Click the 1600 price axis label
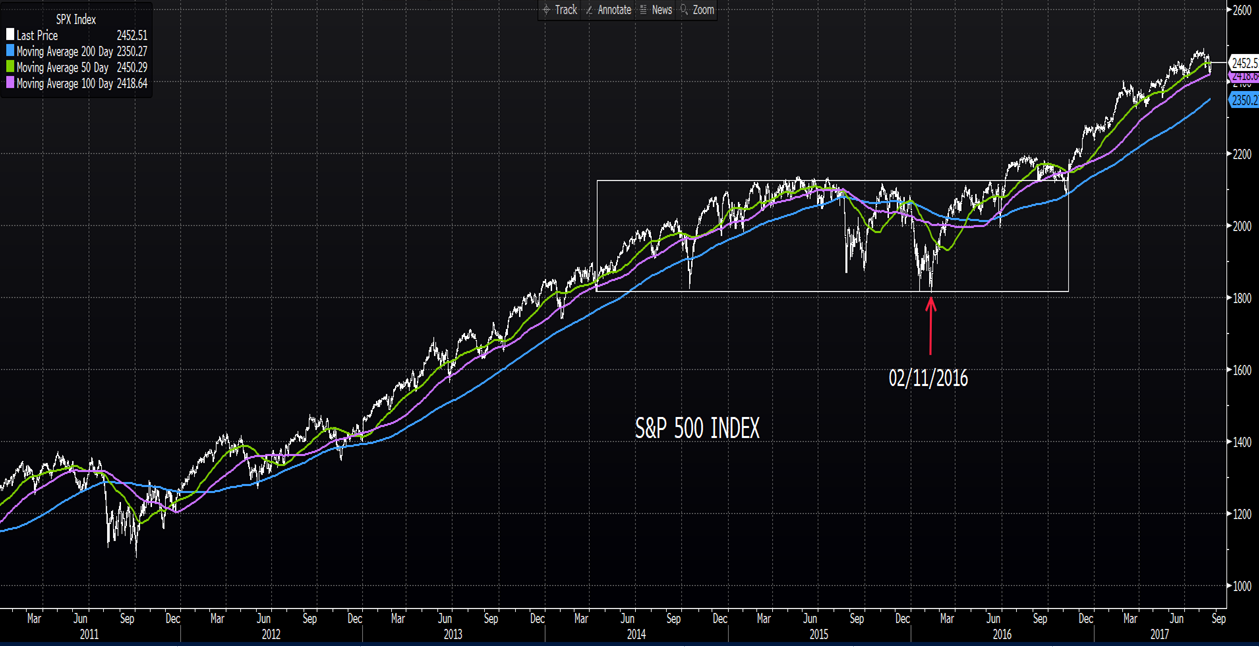The image size is (1259, 647). click(1242, 370)
